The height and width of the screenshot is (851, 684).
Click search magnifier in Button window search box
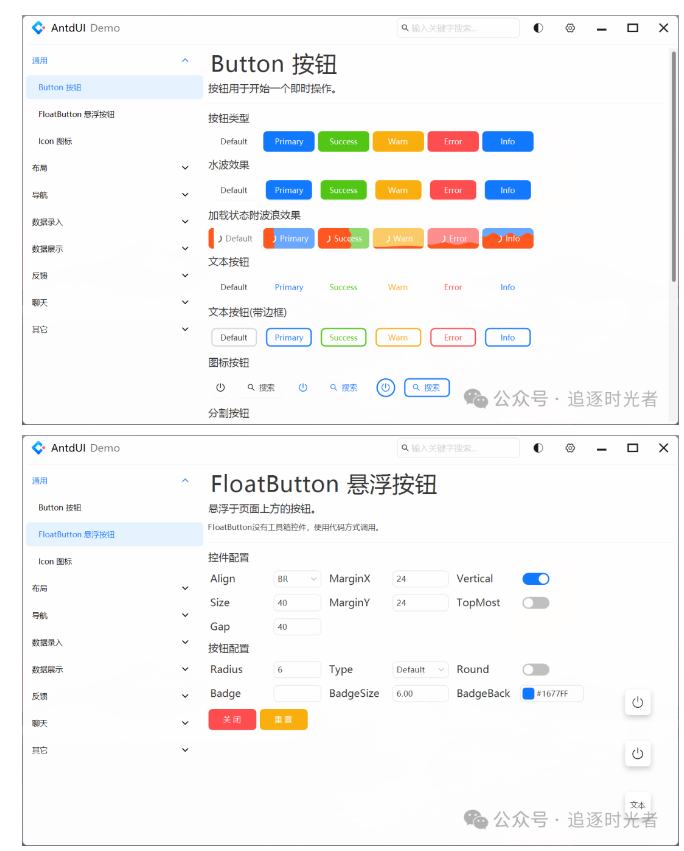pyautogui.click(x=405, y=28)
